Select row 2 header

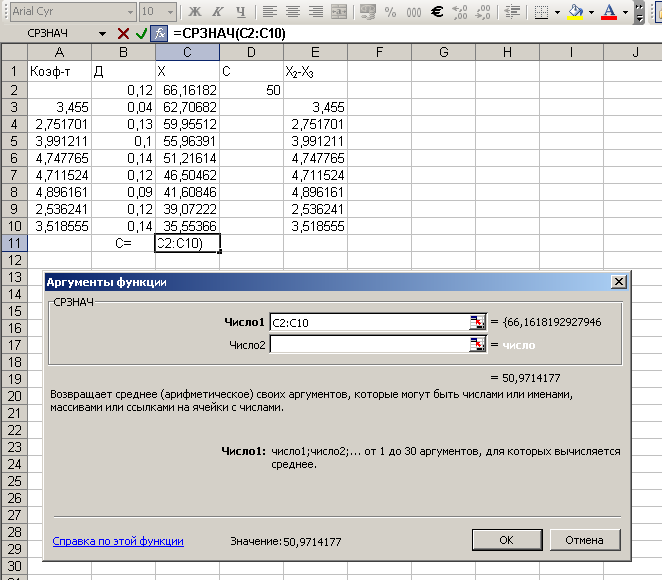point(14,90)
